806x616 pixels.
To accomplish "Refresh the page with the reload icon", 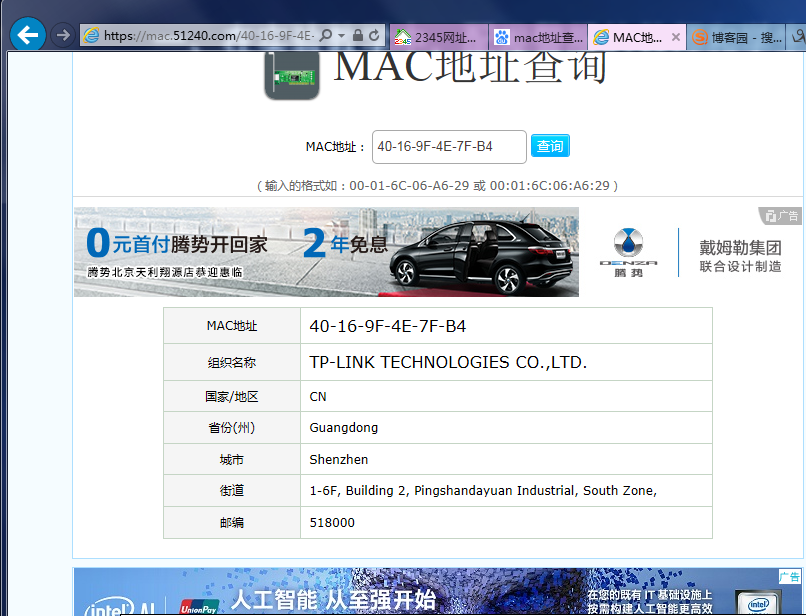I will [x=374, y=35].
